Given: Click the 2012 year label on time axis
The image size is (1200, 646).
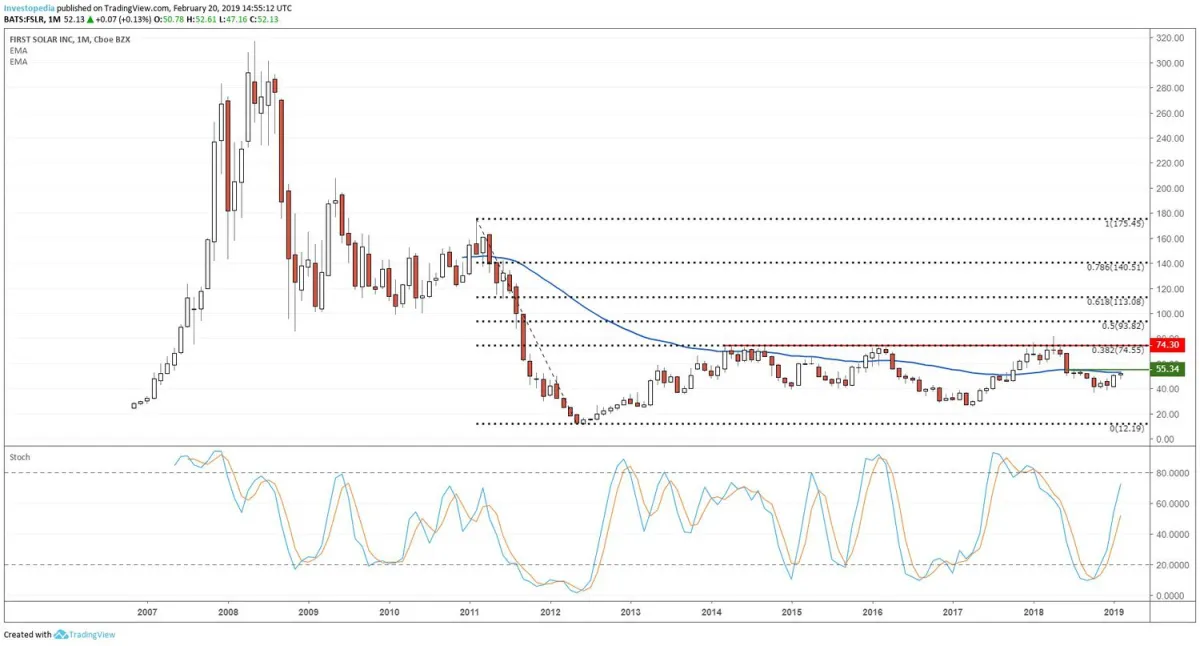Looking at the screenshot, I should [550, 611].
